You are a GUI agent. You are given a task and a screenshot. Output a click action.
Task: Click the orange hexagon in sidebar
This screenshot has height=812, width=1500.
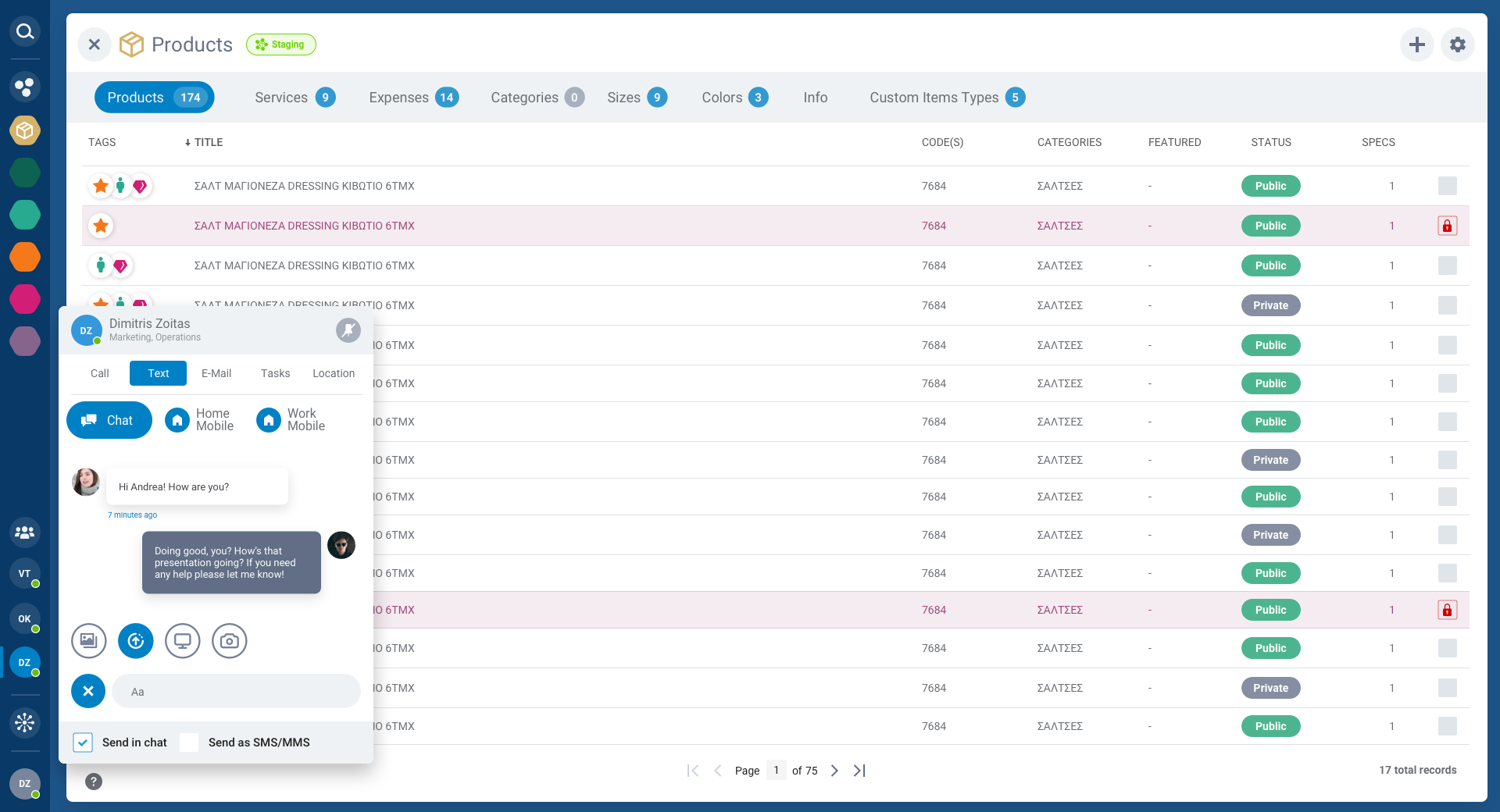tap(25, 257)
